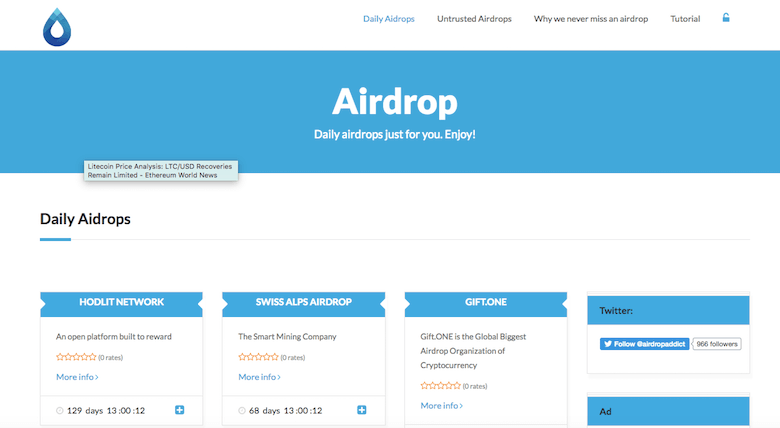
Task: Click the Airdrop banner headline
Action: [394, 102]
